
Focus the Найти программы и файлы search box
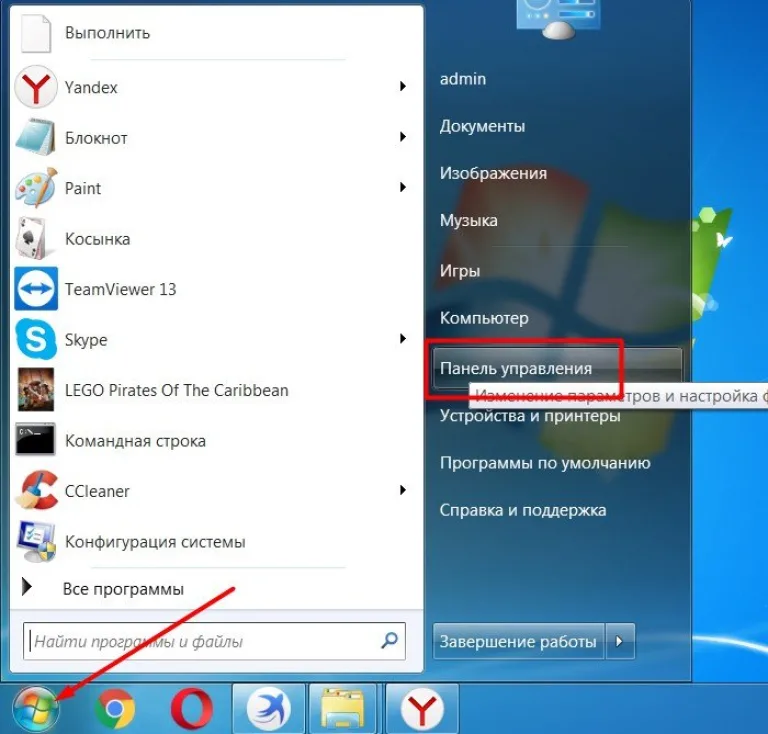click(x=214, y=641)
